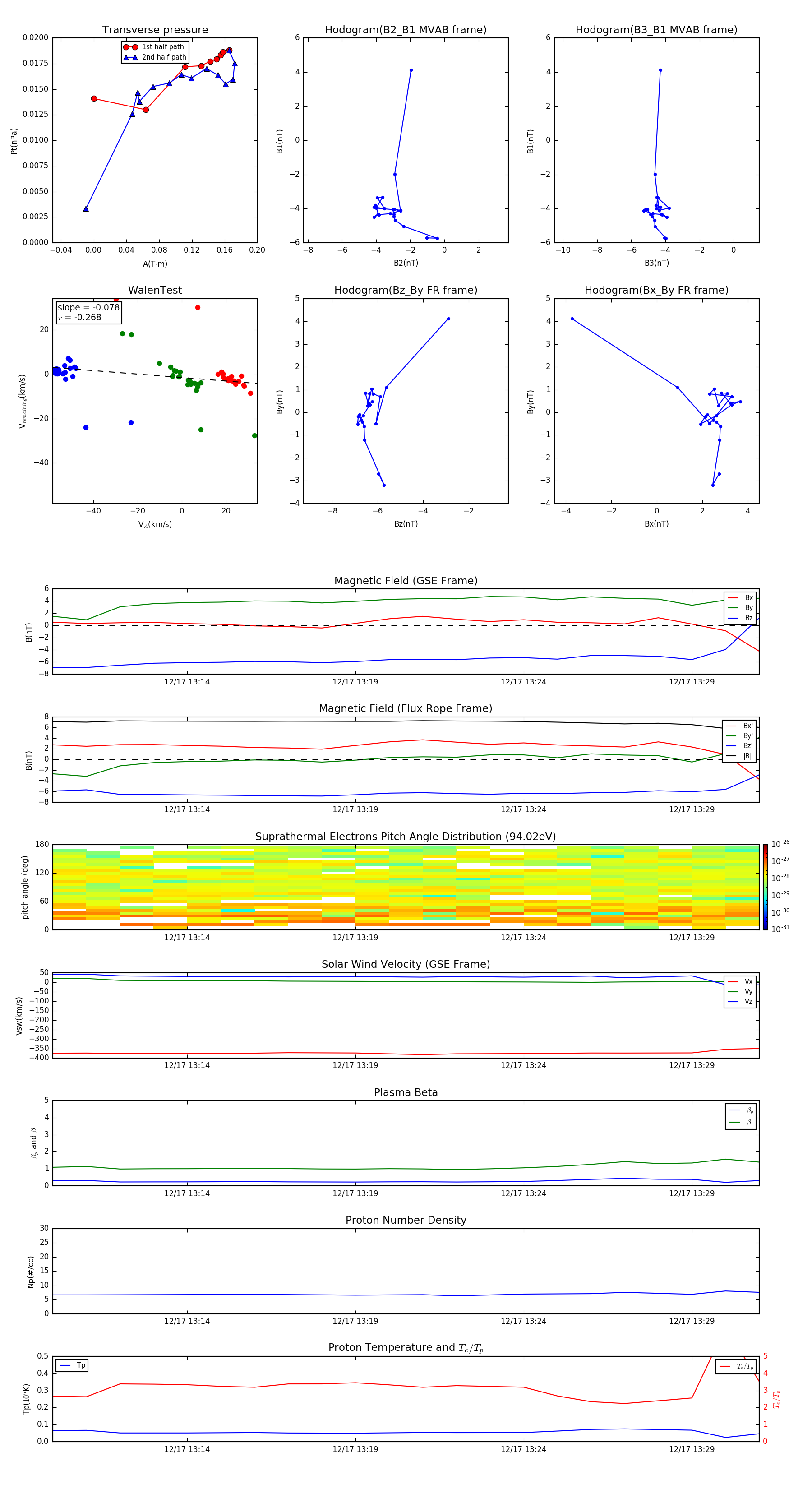Click 'V_A(km/s)' axis label in WalenTest

tap(155, 524)
